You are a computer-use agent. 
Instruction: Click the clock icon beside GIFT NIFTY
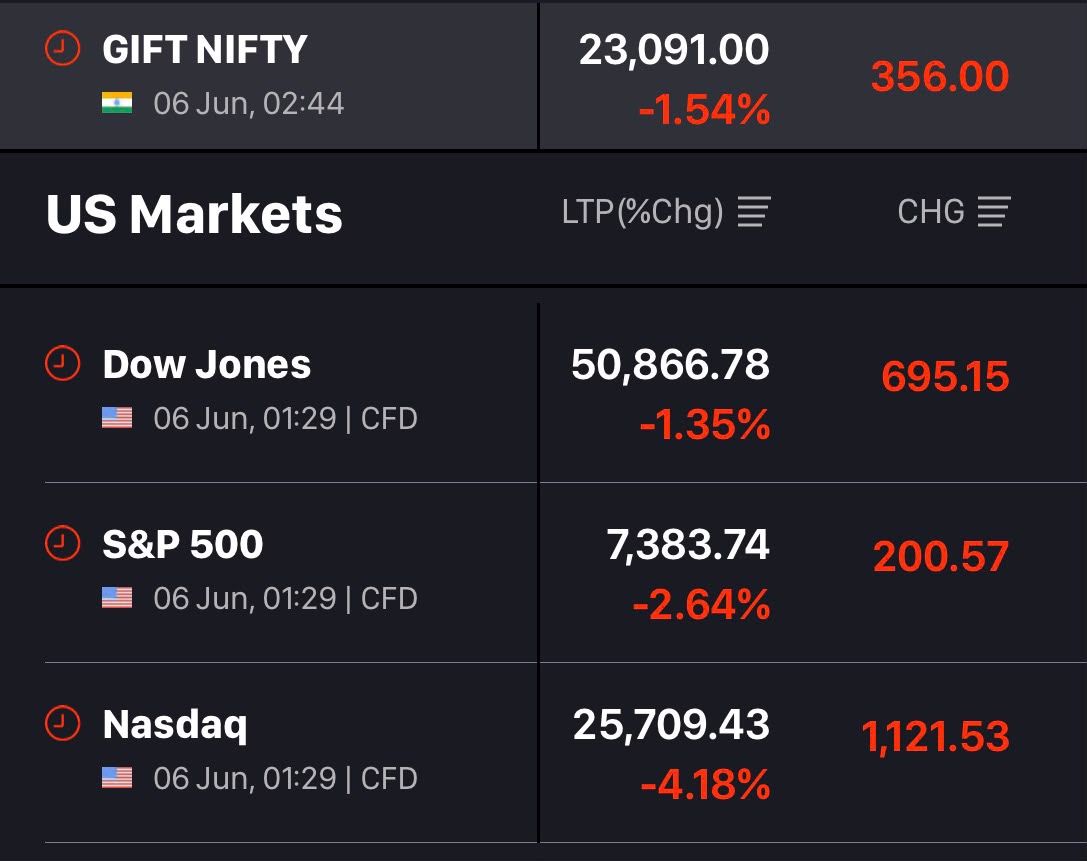tap(62, 49)
